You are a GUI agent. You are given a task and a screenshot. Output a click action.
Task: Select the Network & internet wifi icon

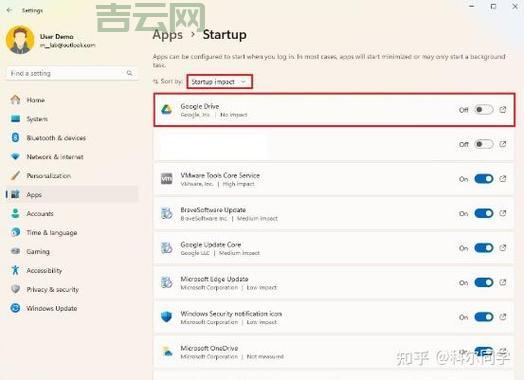tap(15, 156)
